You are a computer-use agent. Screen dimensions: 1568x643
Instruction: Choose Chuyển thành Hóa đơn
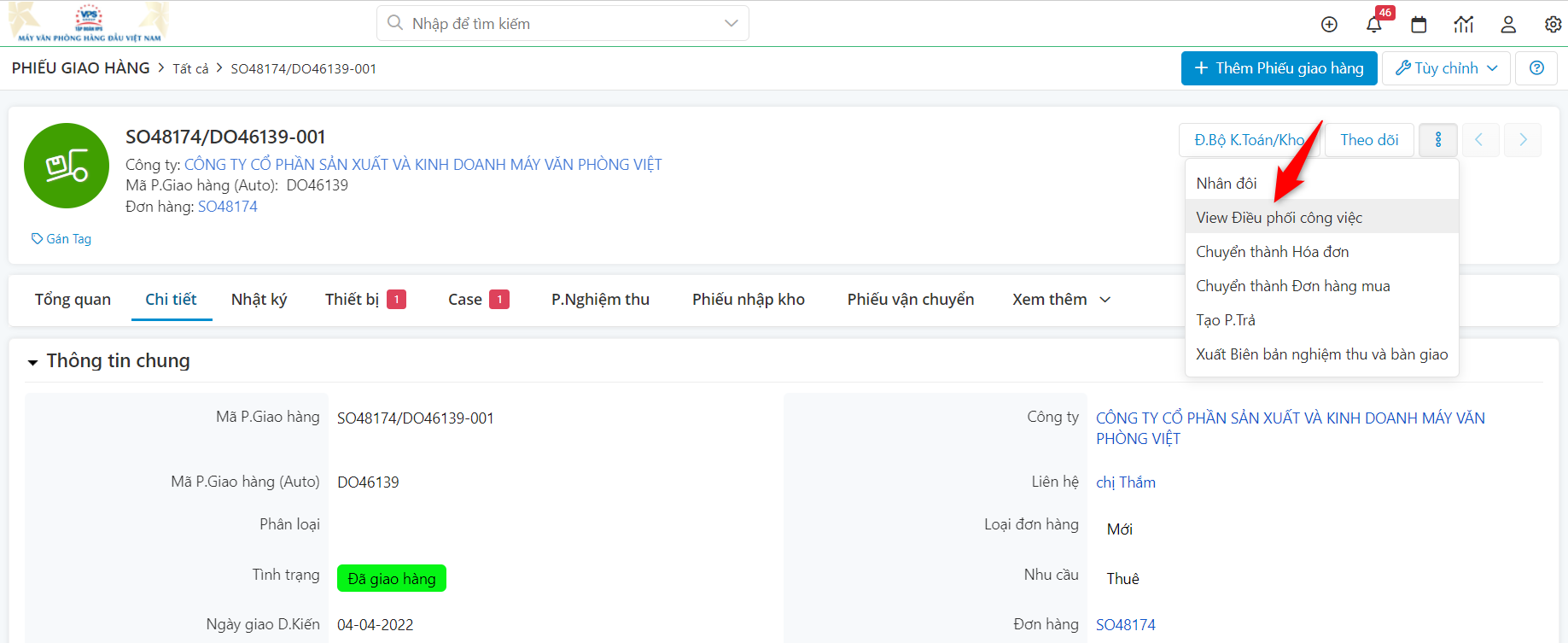coord(1322,252)
